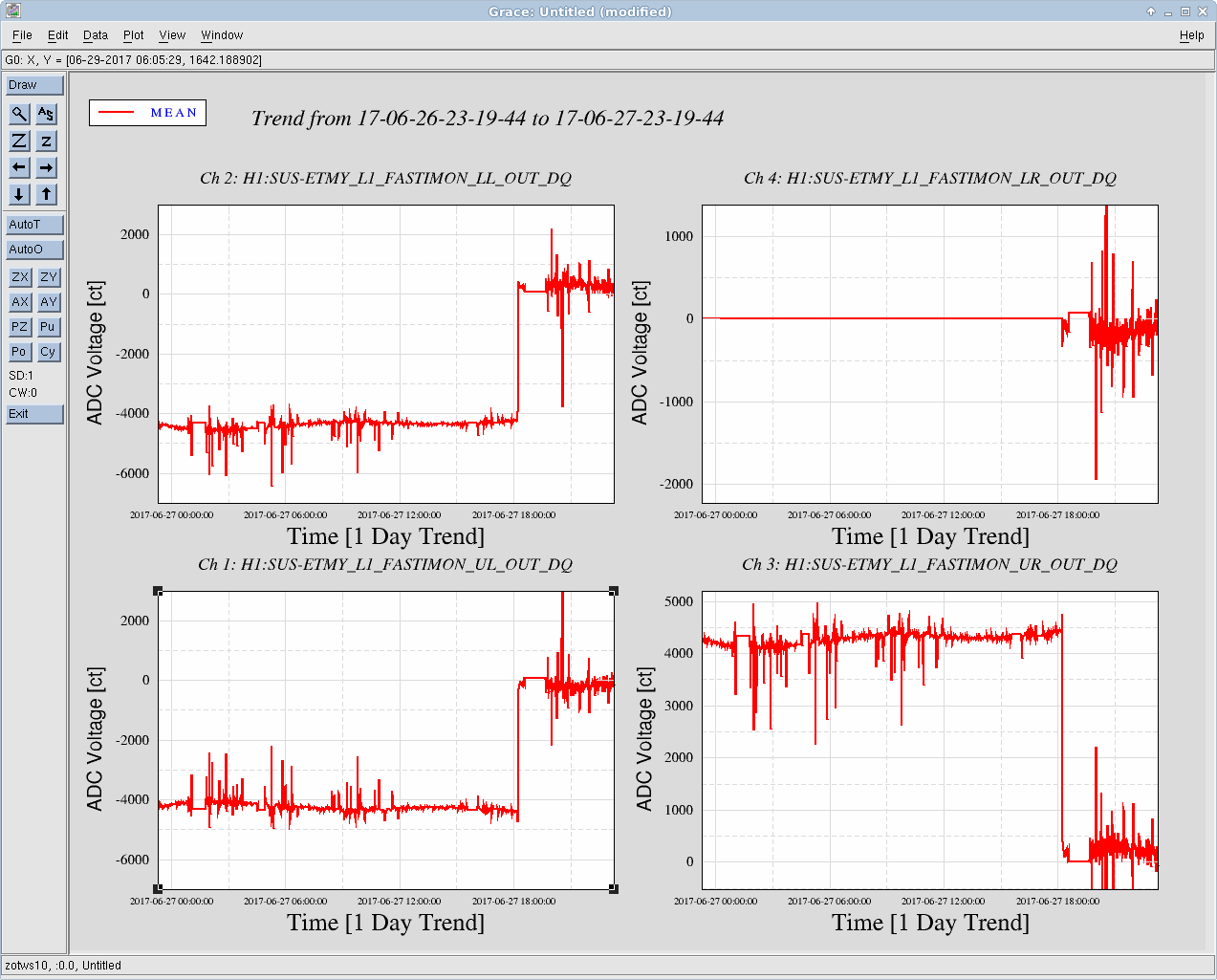
Task: Click the Po pop button
Action: point(20,352)
